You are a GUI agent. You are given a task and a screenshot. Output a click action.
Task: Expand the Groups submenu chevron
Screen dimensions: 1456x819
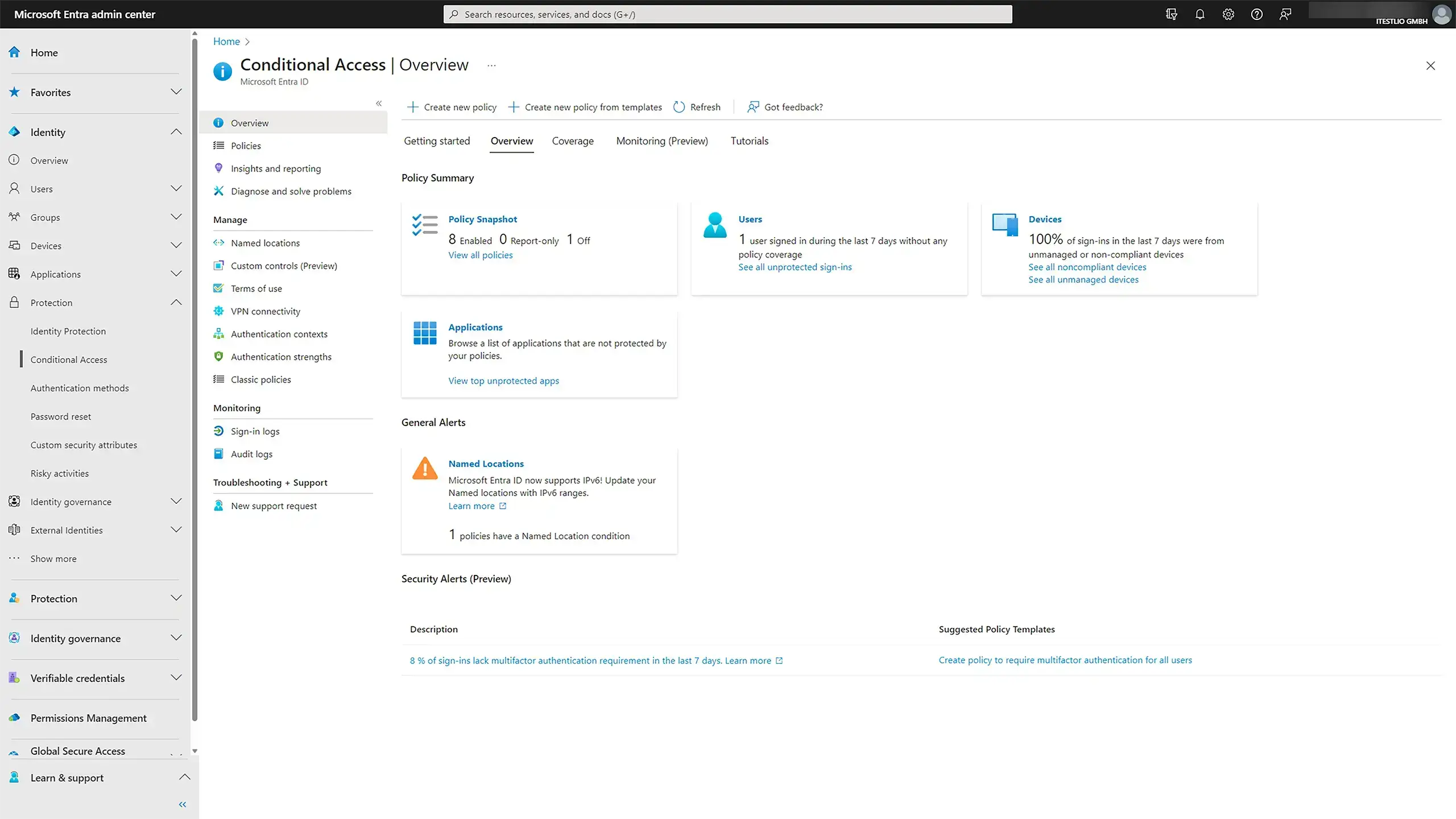click(x=176, y=217)
